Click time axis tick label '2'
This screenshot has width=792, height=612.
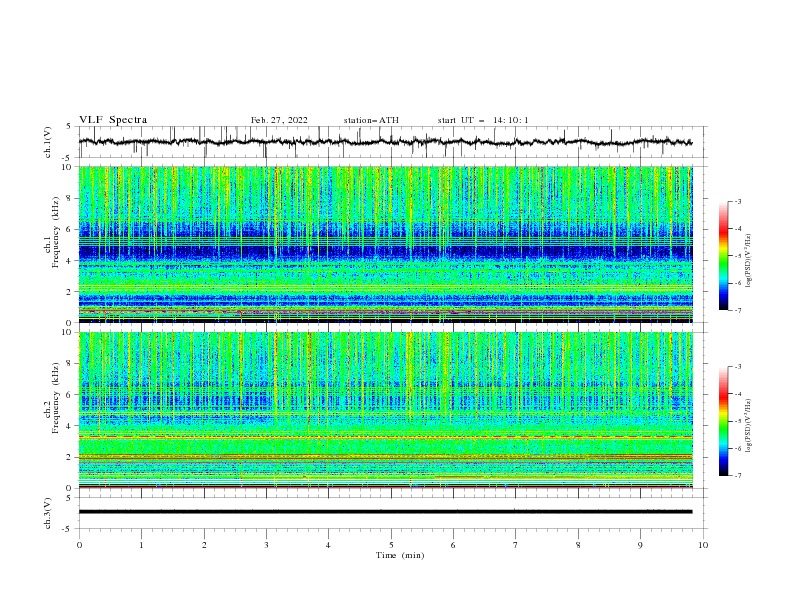point(204,545)
